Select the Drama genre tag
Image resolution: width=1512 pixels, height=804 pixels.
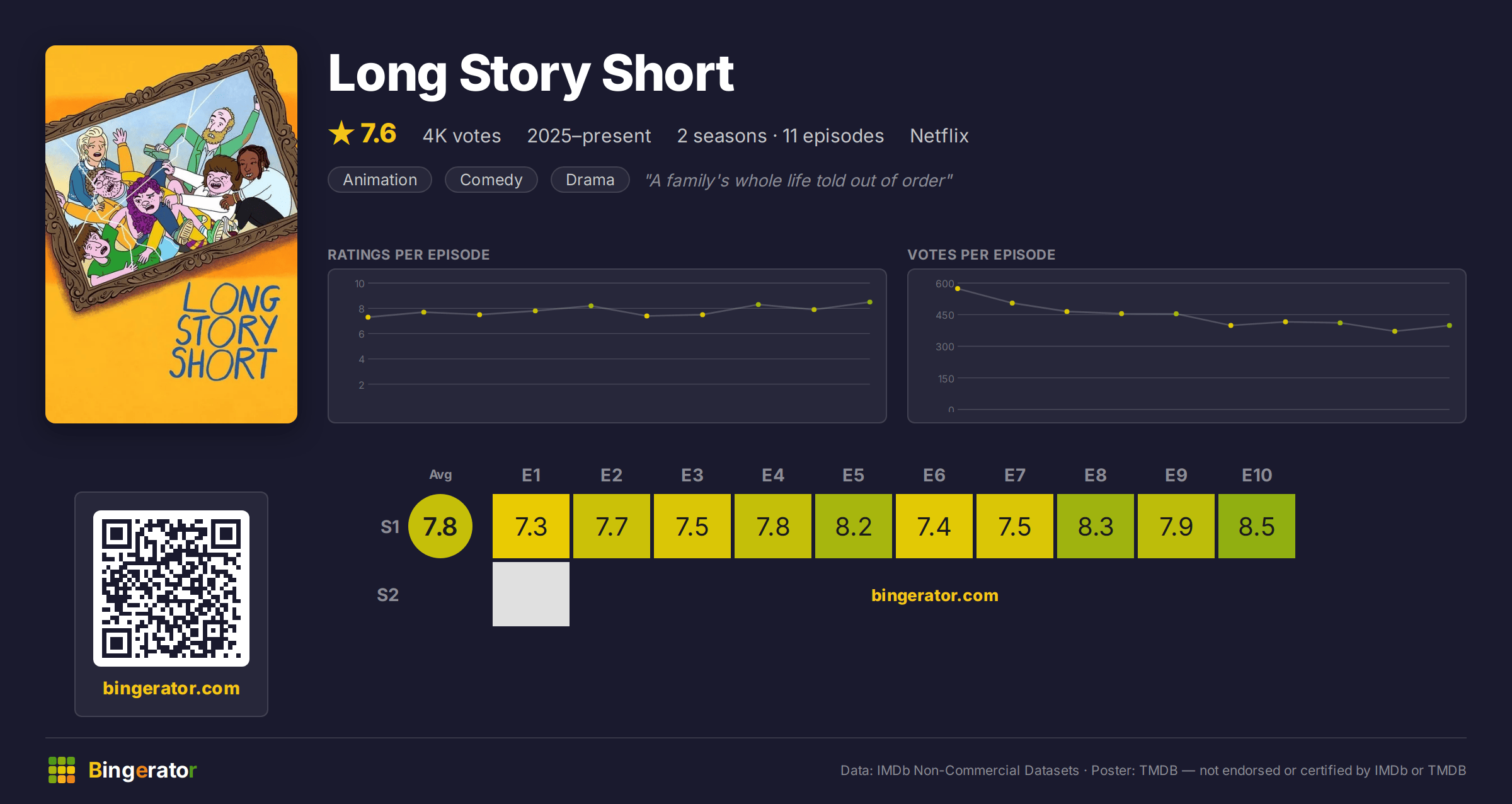590,180
